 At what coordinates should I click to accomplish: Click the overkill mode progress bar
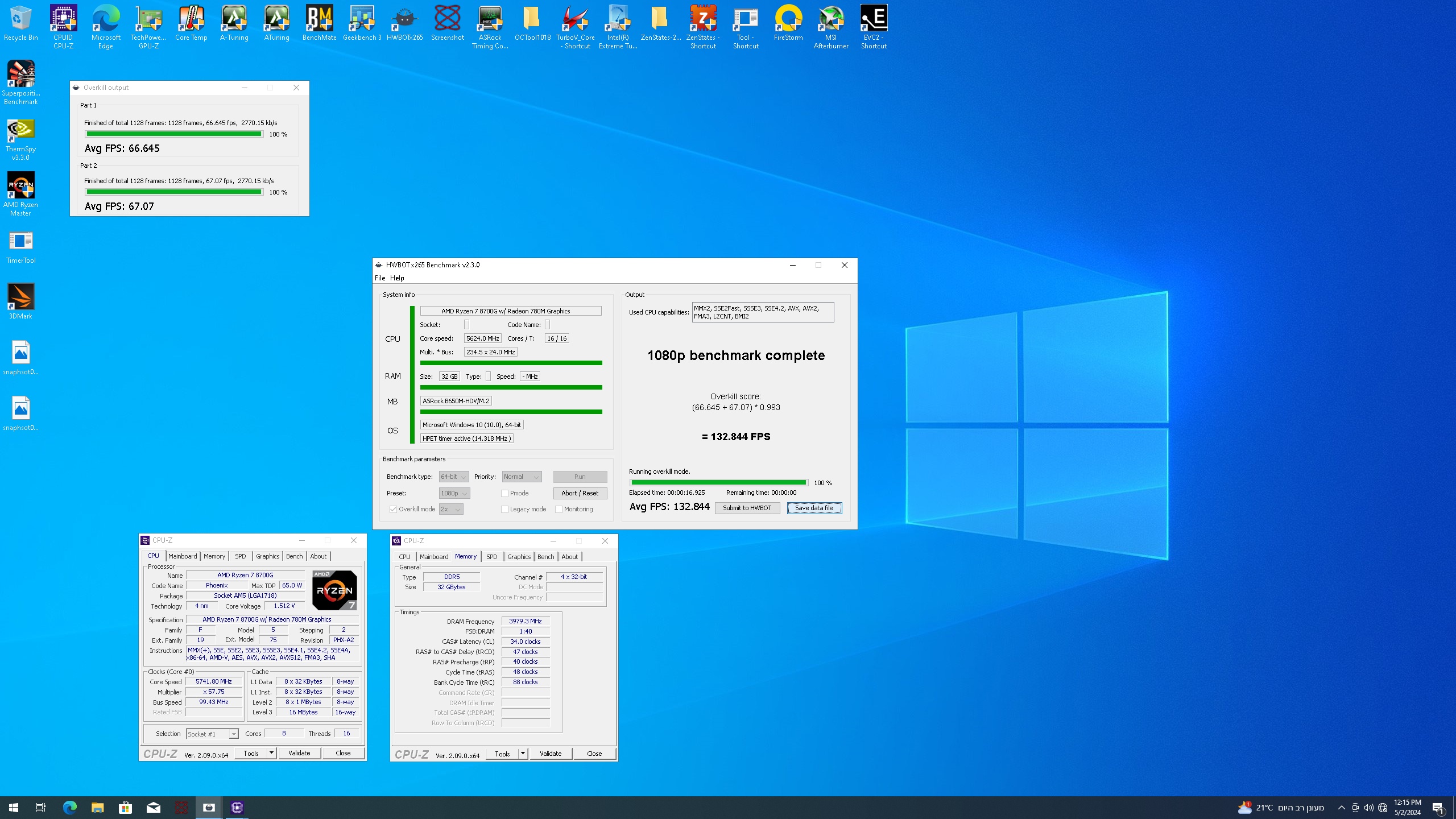(x=718, y=482)
